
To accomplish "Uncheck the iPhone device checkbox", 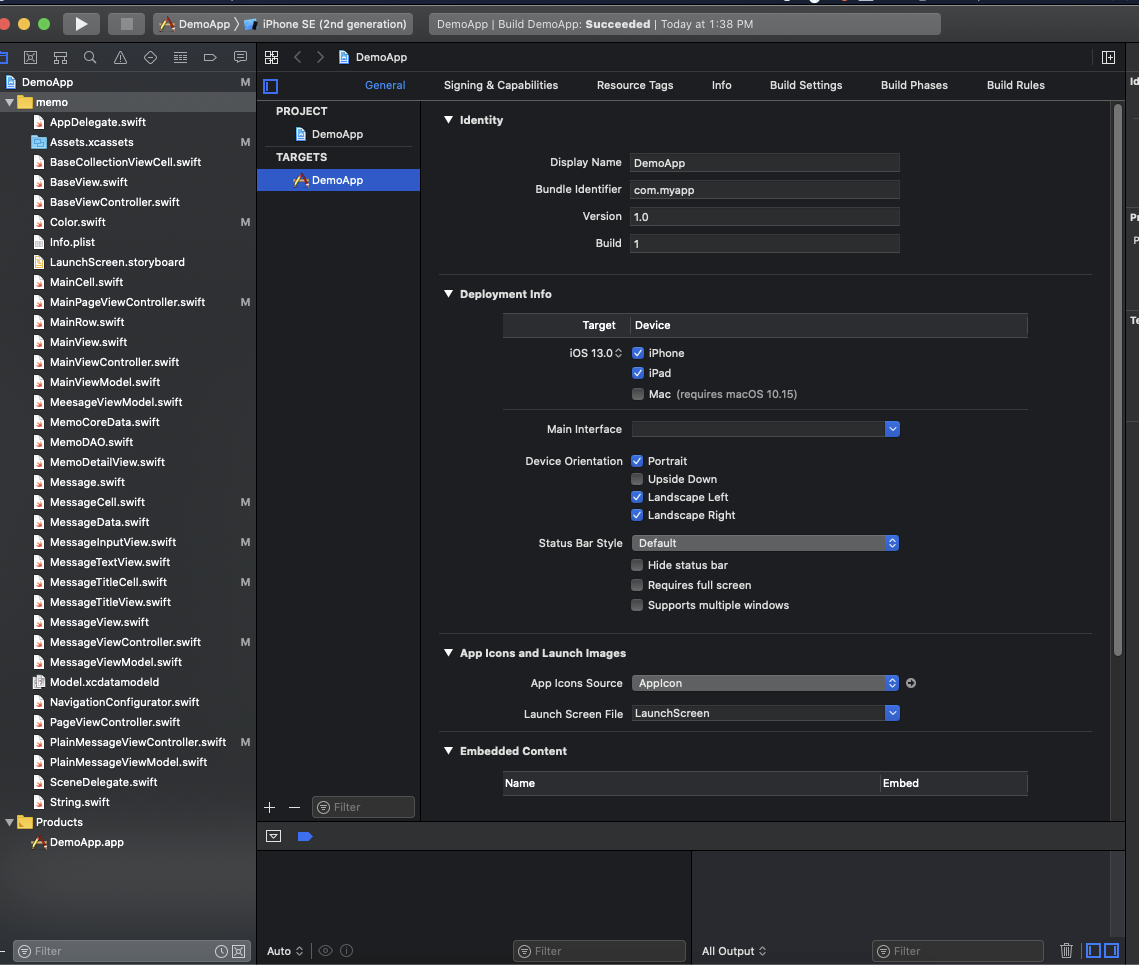I will pos(638,353).
